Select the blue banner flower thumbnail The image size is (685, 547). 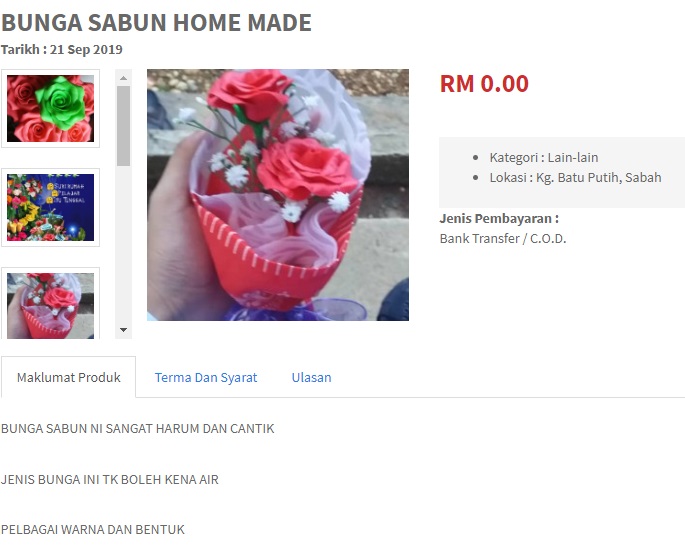coord(51,208)
